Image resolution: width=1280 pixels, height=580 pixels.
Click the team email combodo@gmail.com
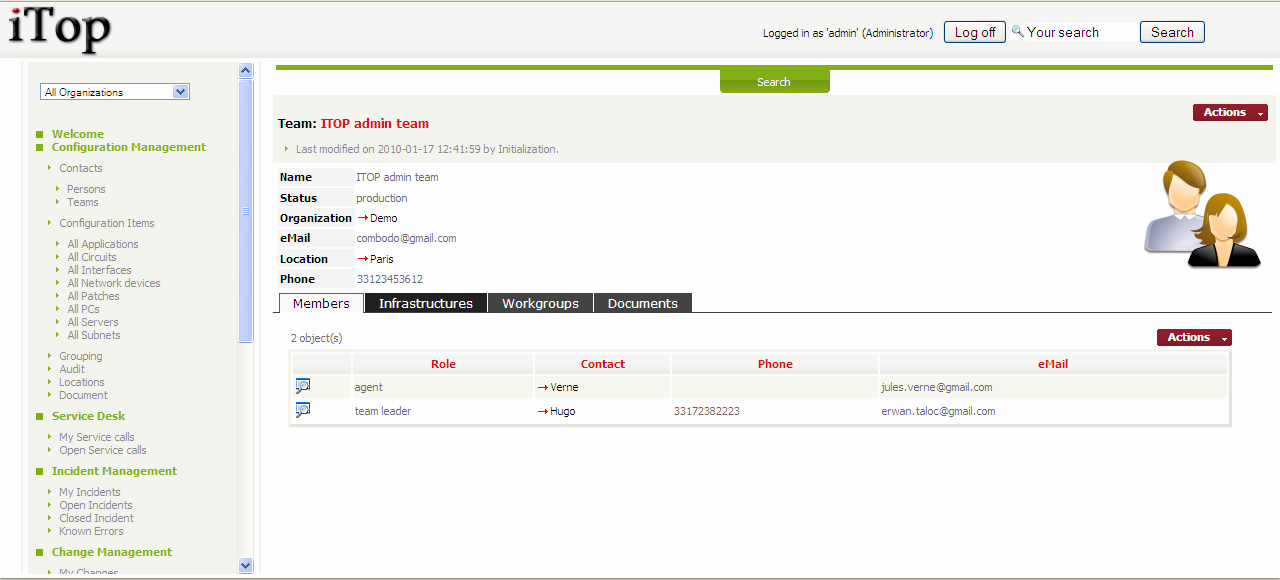tap(406, 238)
